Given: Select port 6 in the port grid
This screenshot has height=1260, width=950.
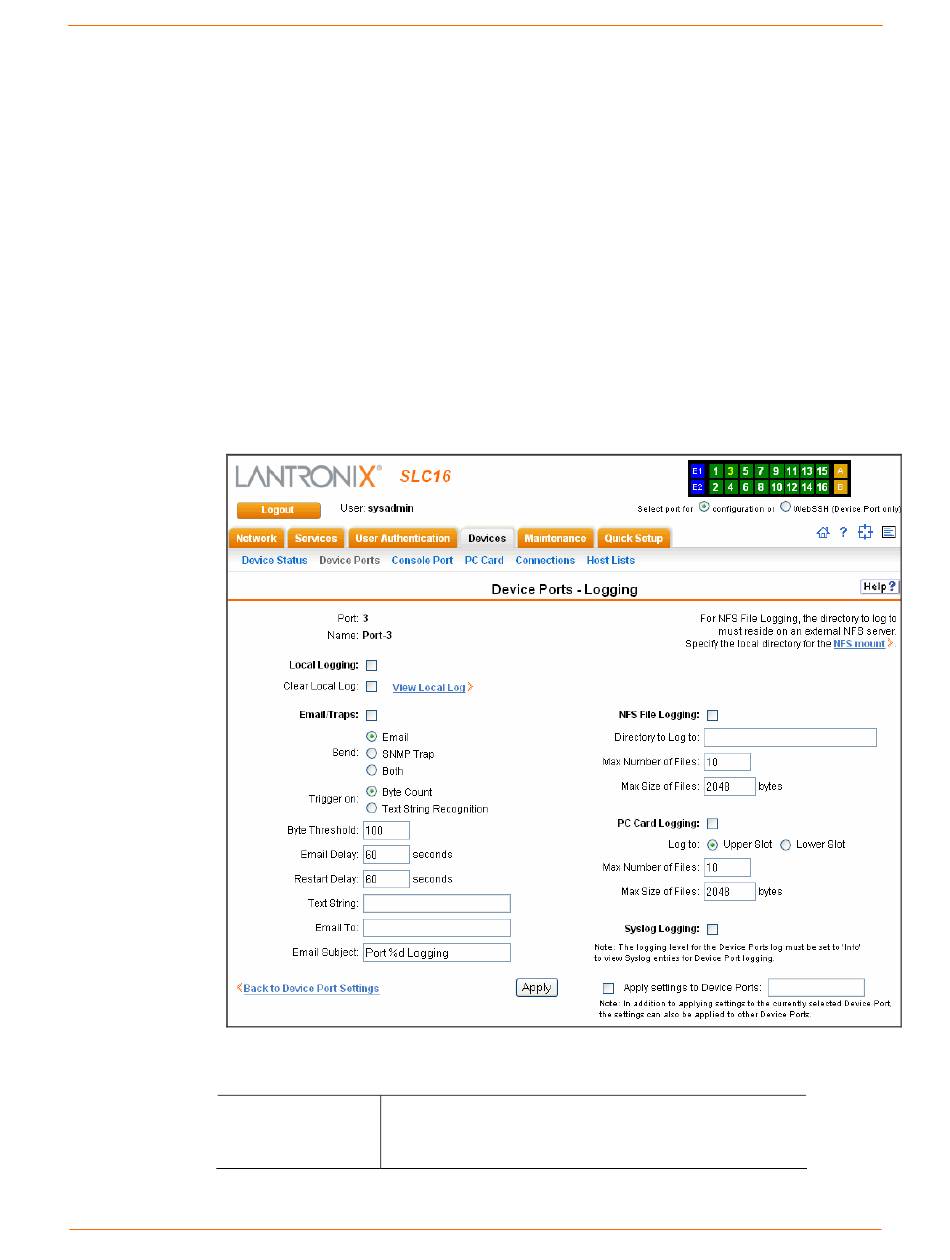Looking at the screenshot, I should [746, 487].
